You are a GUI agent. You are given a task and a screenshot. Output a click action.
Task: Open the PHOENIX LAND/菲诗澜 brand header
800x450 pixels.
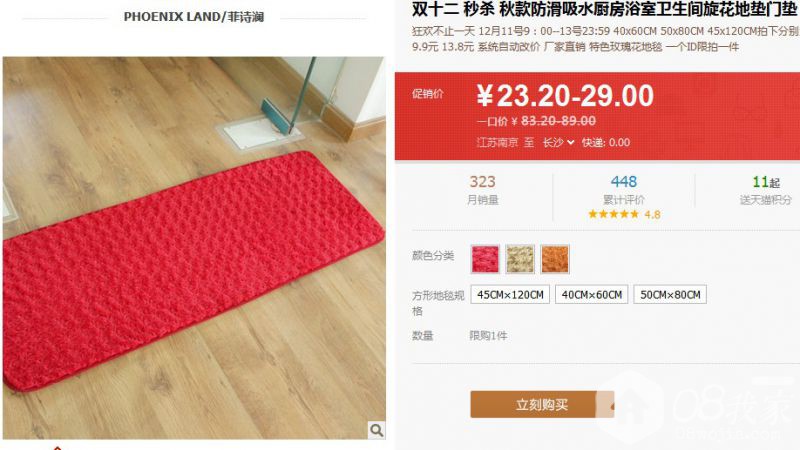click(x=194, y=17)
